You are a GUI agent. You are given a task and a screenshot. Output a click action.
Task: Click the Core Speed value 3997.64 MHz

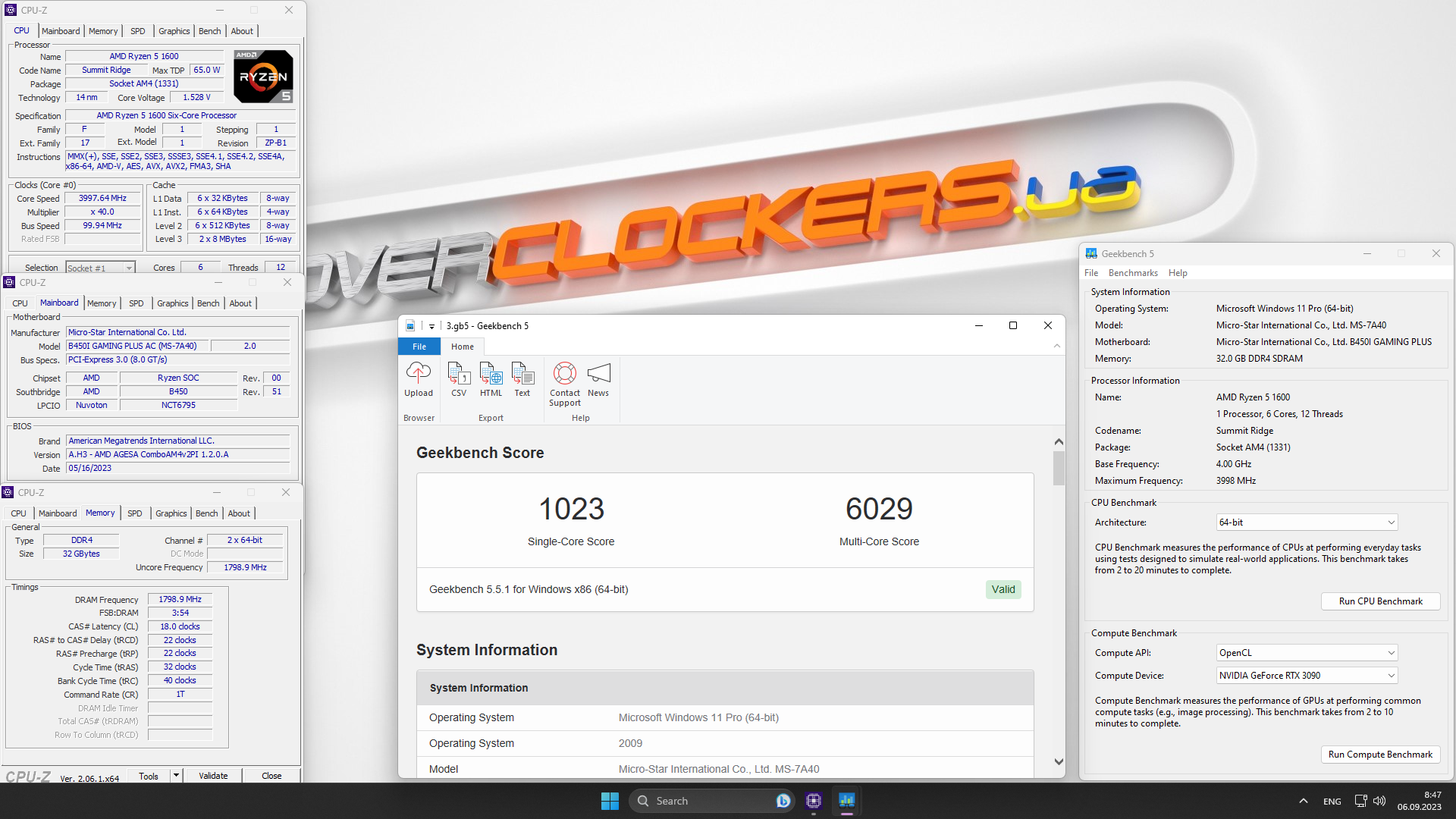102,199
